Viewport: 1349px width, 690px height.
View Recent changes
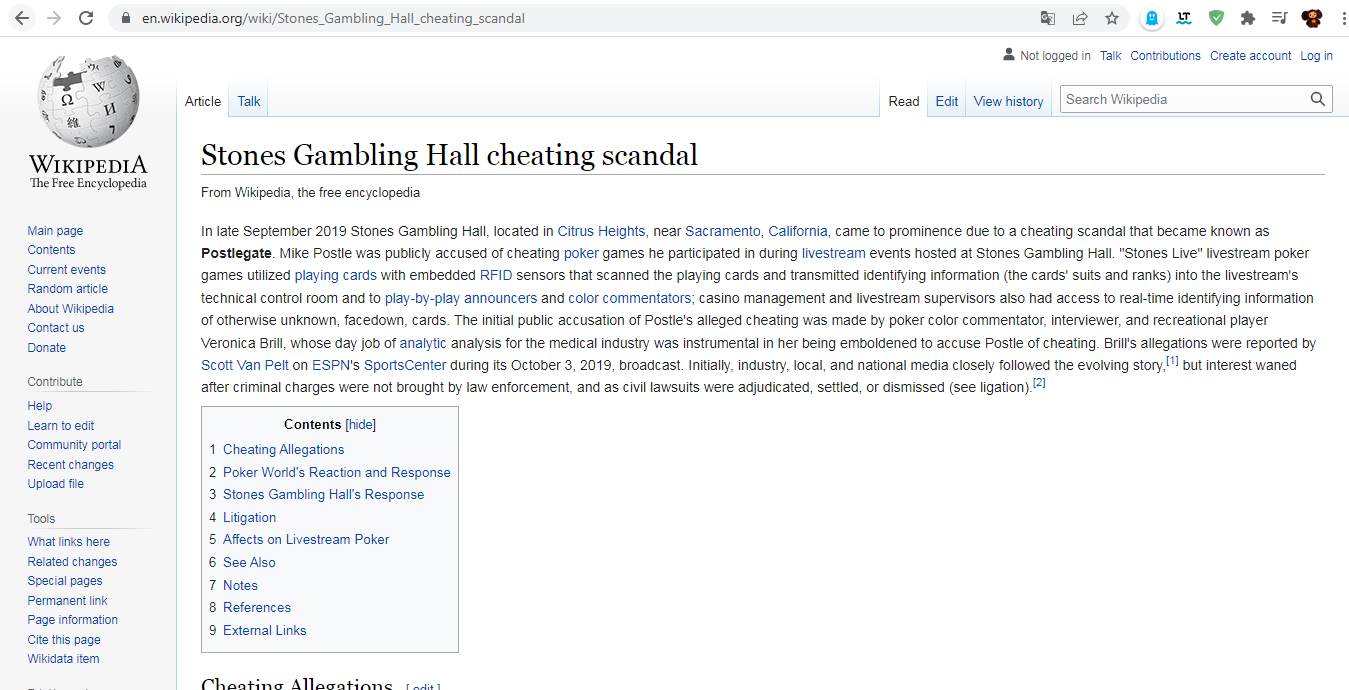(x=71, y=465)
